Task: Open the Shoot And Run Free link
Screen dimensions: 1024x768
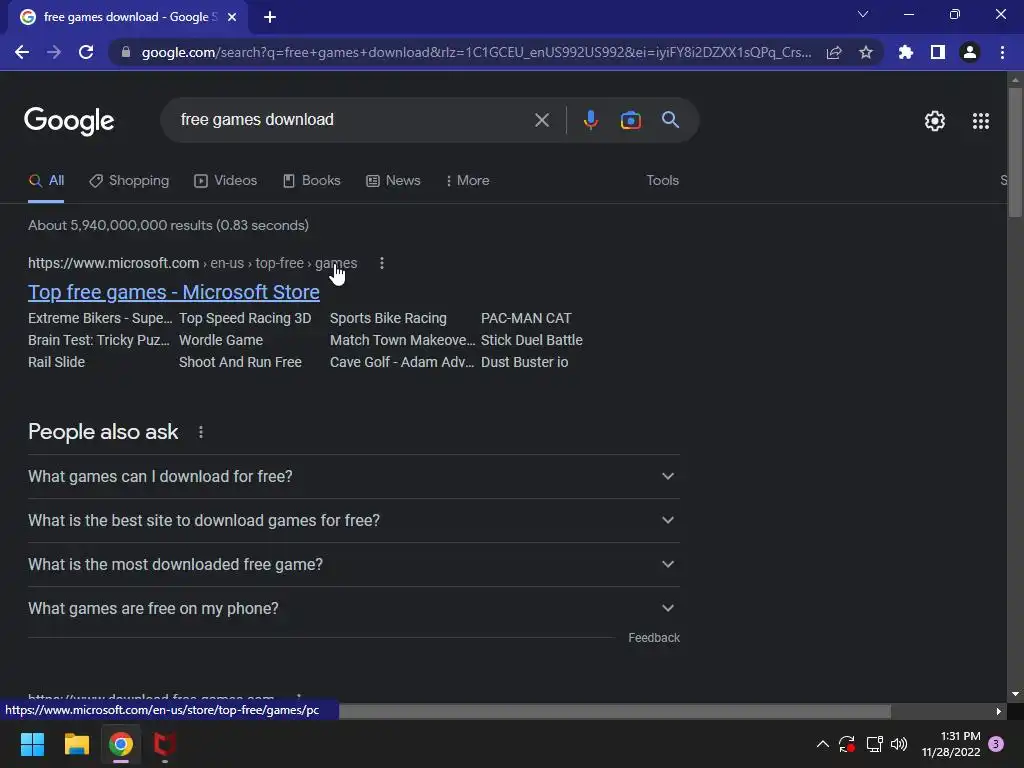Action: 240,362
